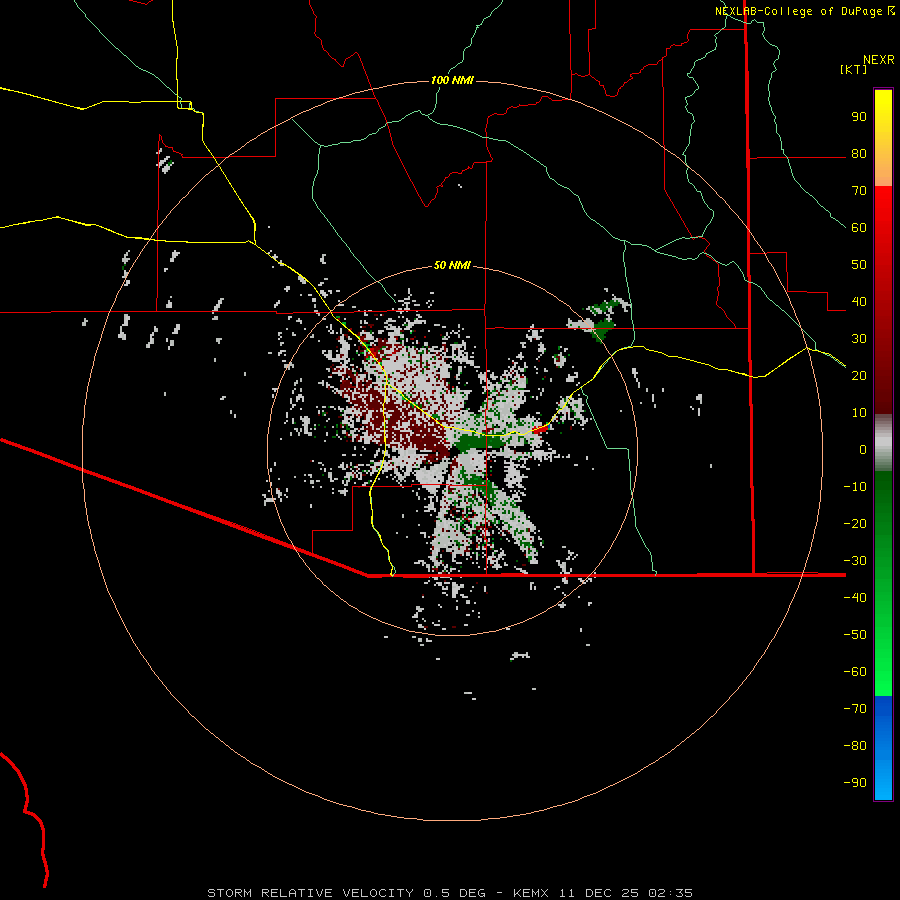
Task: Click the 60 value on velocity scale
Action: click(x=859, y=228)
